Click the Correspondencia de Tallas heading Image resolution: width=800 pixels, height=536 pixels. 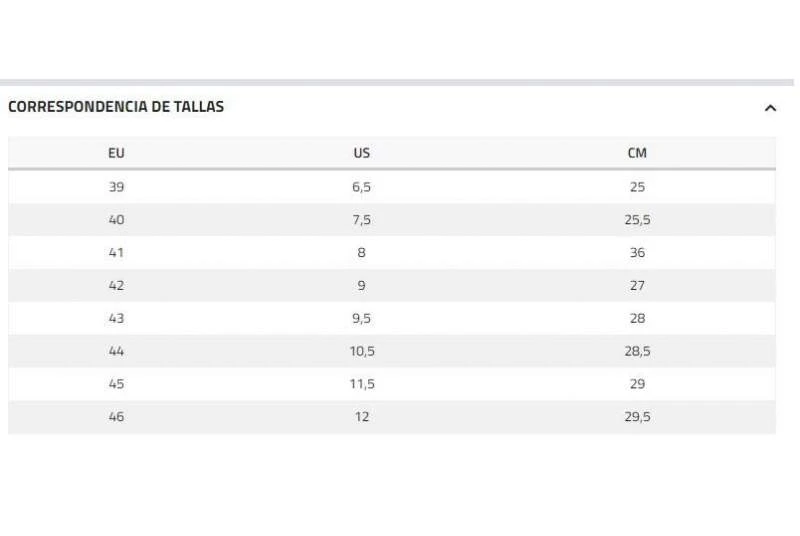[x=116, y=107]
